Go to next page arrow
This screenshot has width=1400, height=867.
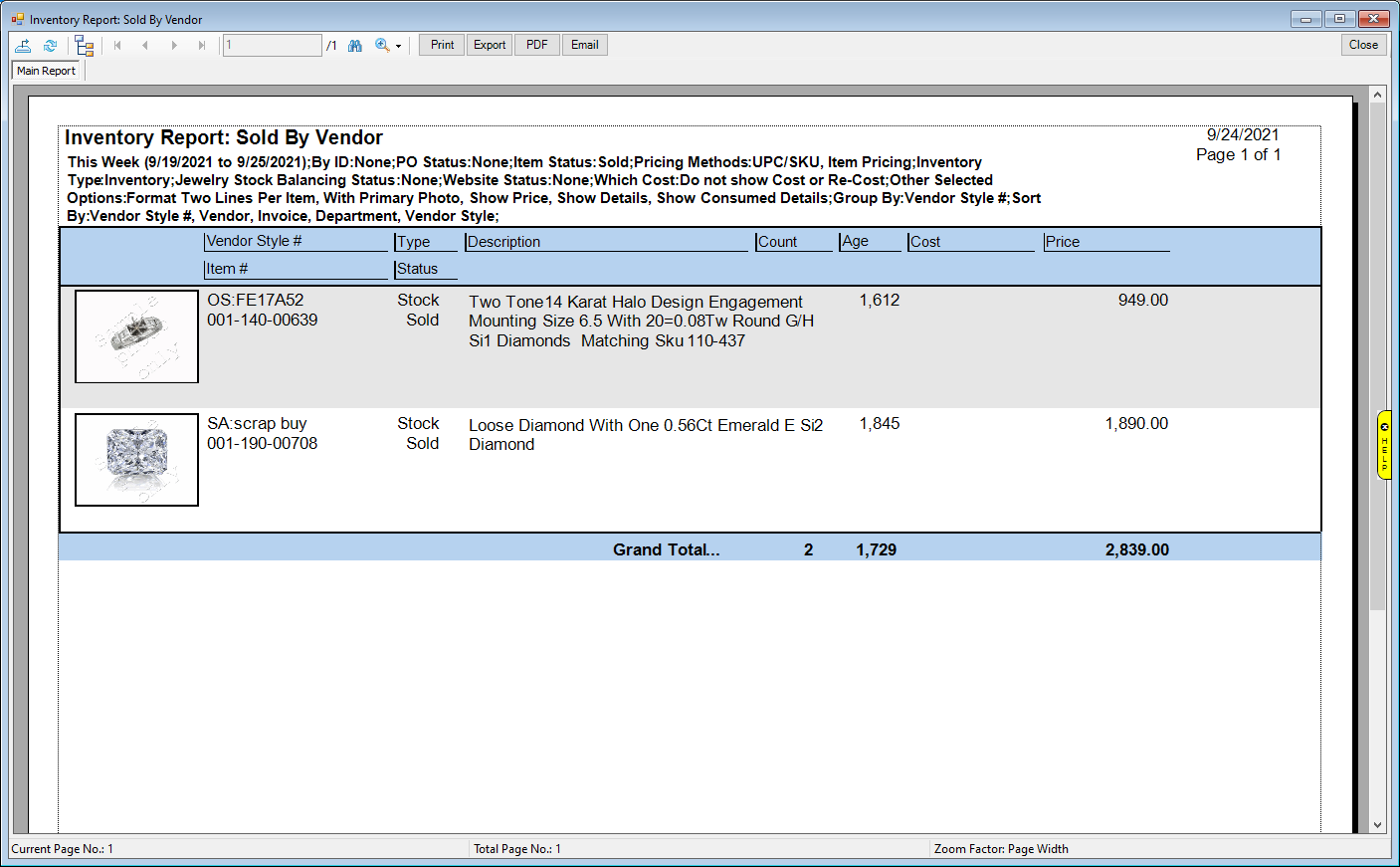174,46
